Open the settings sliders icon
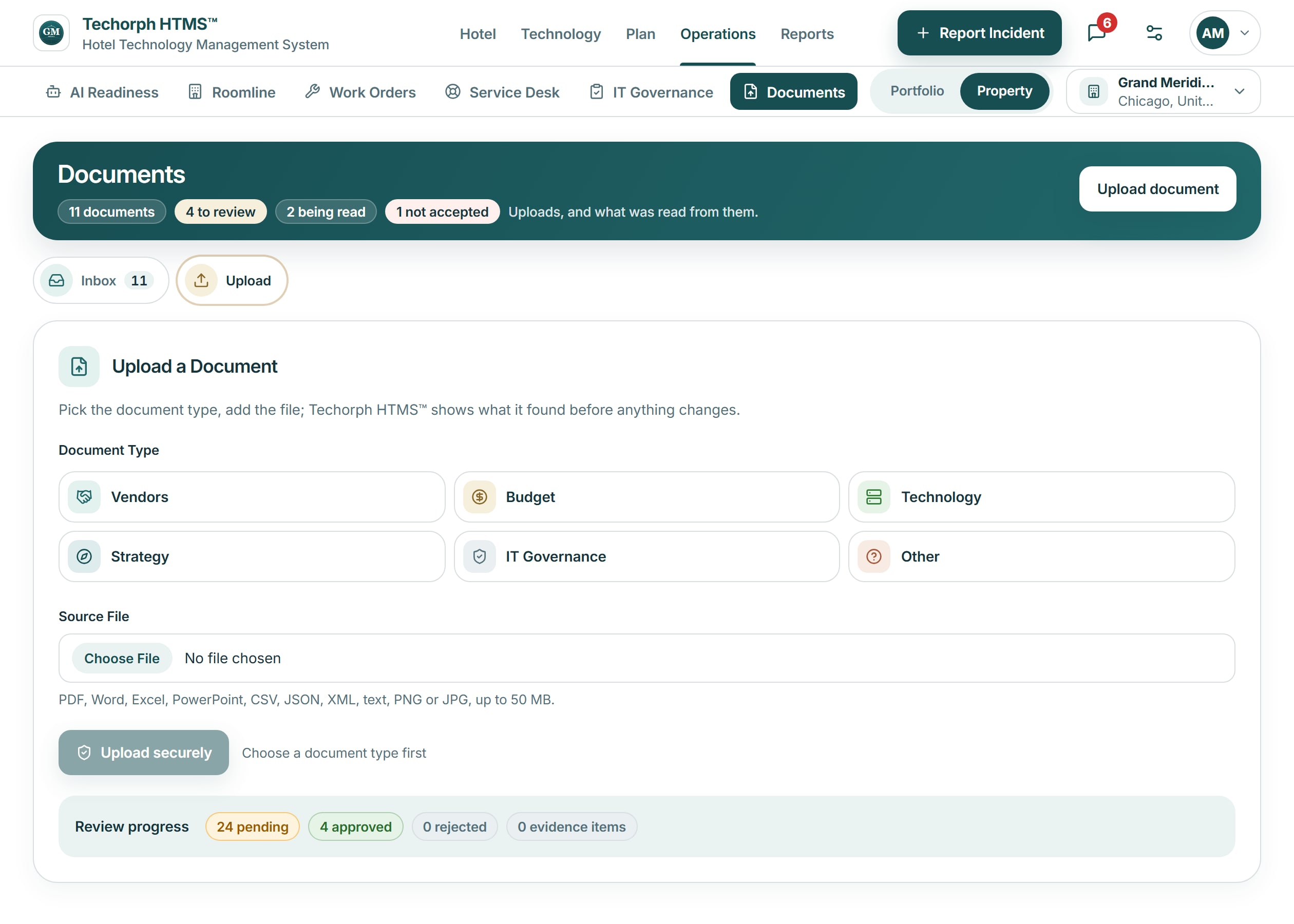1294x924 pixels. tap(1154, 33)
